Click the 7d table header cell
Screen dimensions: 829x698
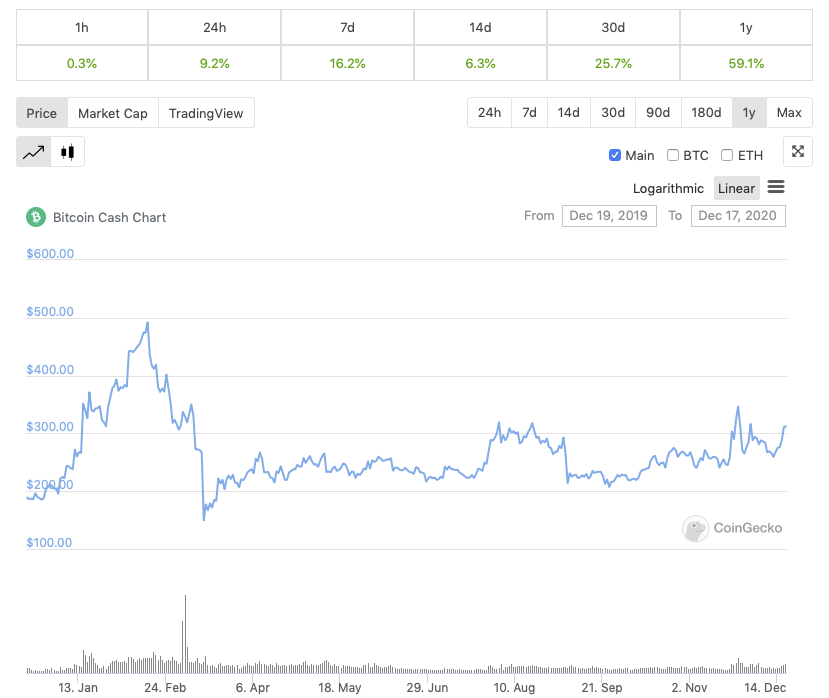[x=347, y=27]
